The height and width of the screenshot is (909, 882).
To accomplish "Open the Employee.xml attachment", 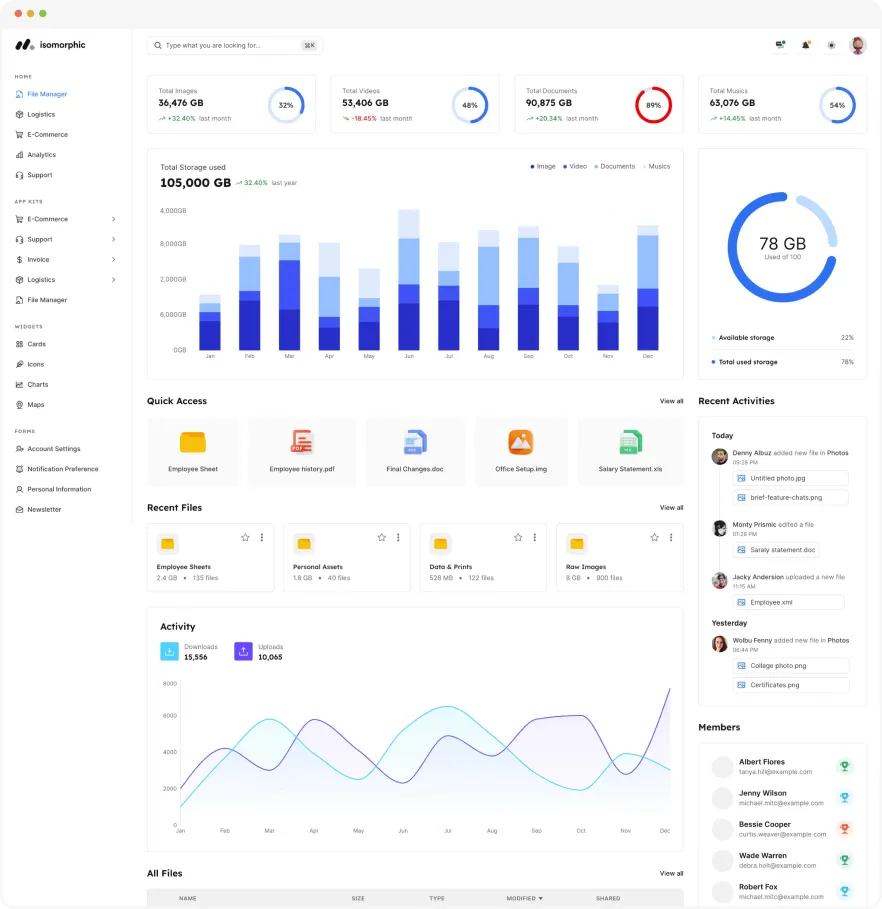I will tap(788, 602).
